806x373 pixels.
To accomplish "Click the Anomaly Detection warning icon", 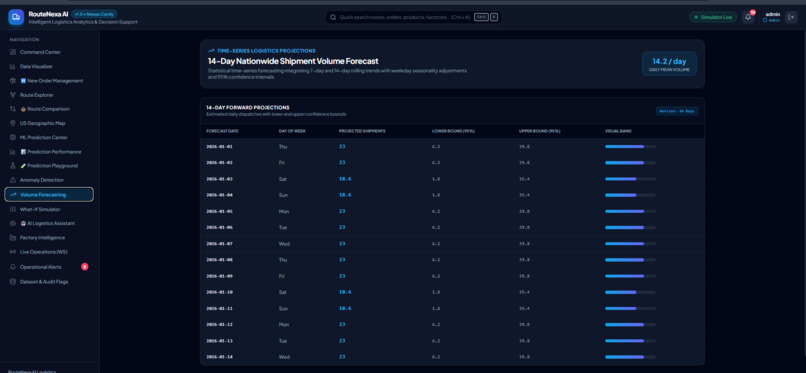I will pos(13,180).
